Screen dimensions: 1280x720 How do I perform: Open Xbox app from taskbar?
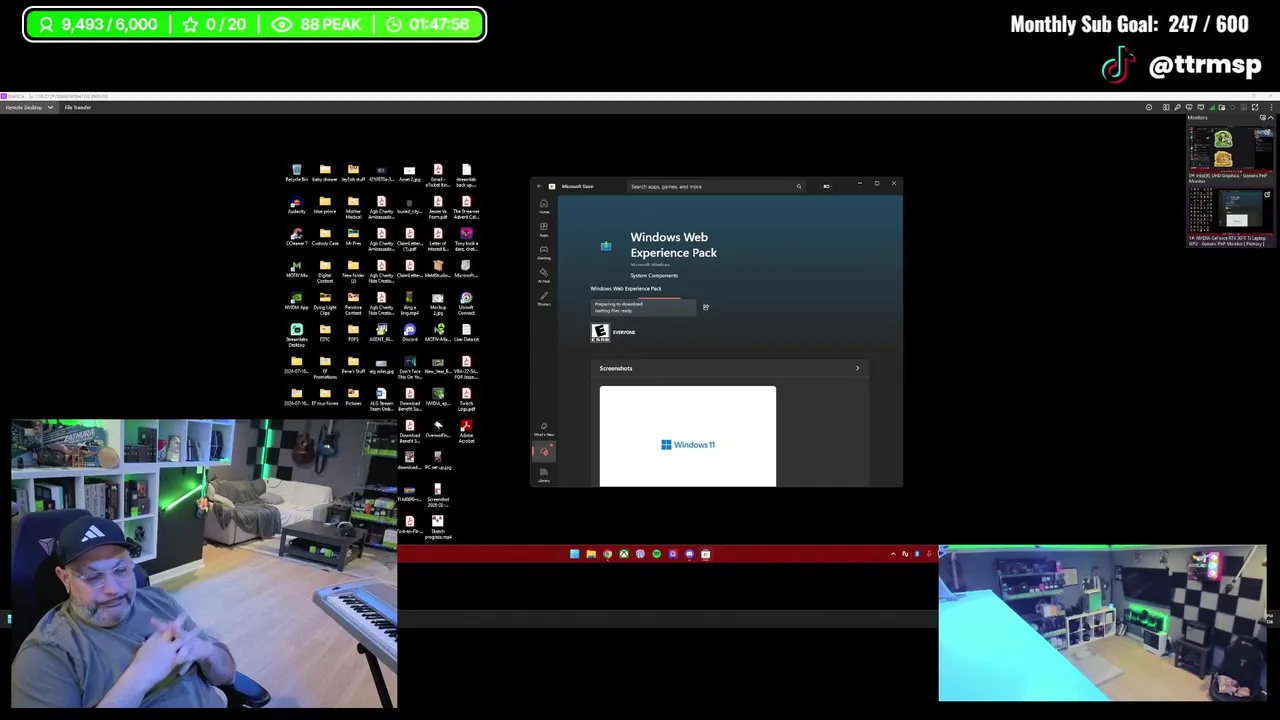tap(624, 554)
